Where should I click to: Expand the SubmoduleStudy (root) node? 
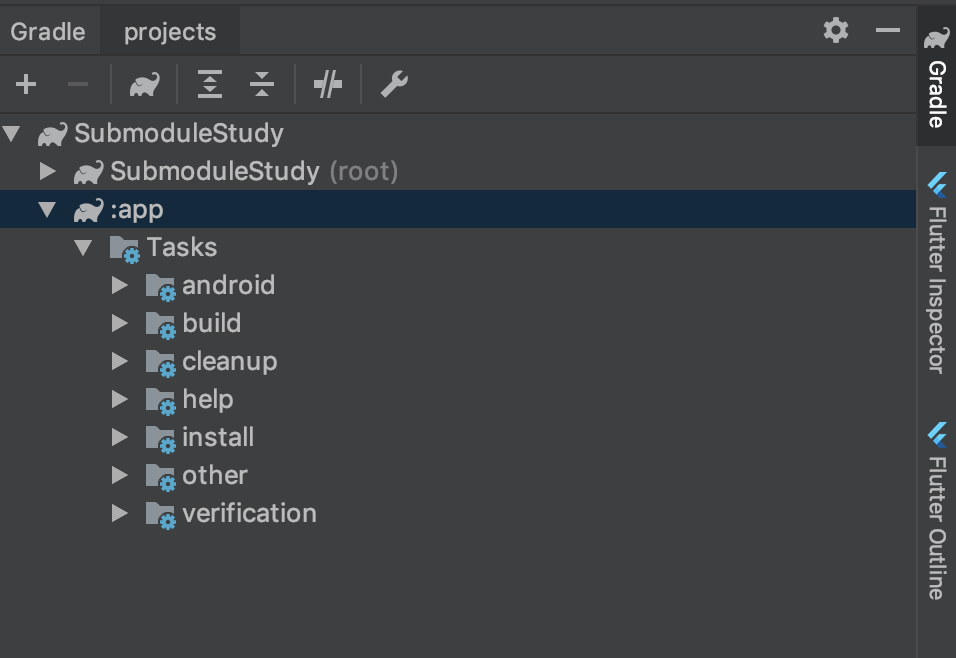pos(48,171)
